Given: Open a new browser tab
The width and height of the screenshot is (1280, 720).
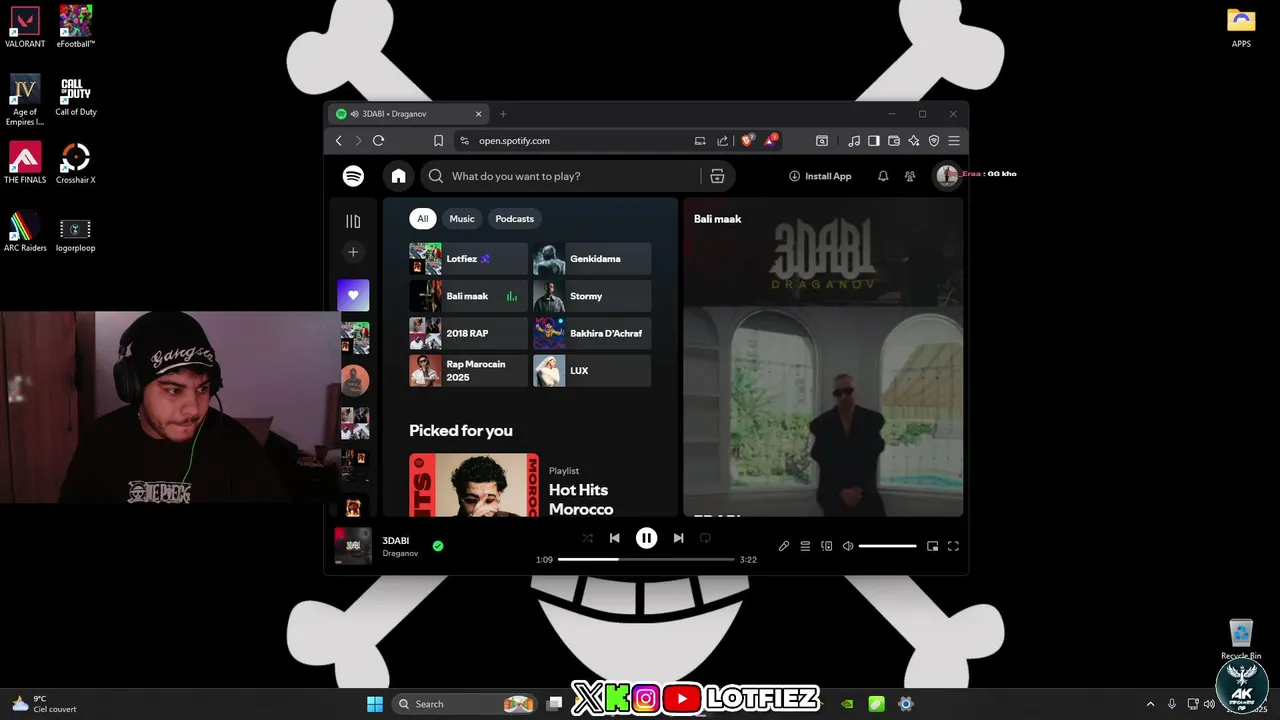Looking at the screenshot, I should point(503,114).
